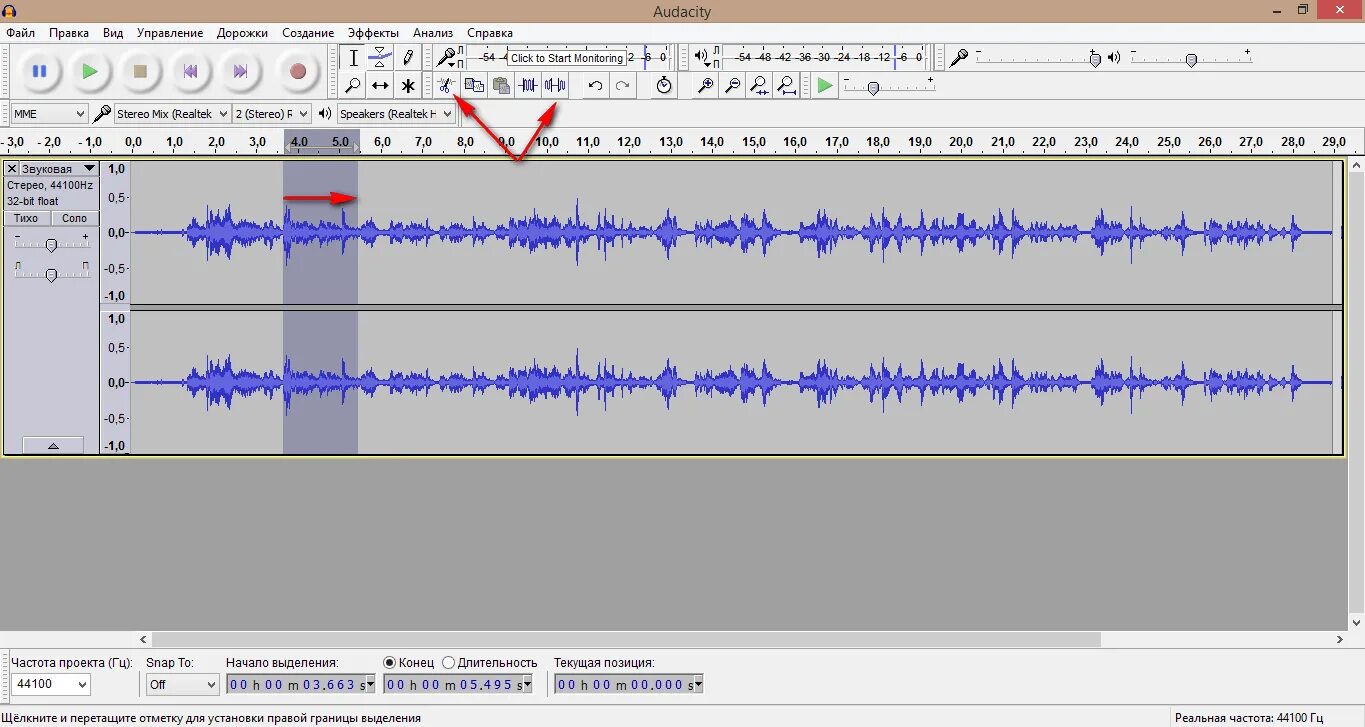
Task: Adjust the playback speed slider
Action: [873, 88]
